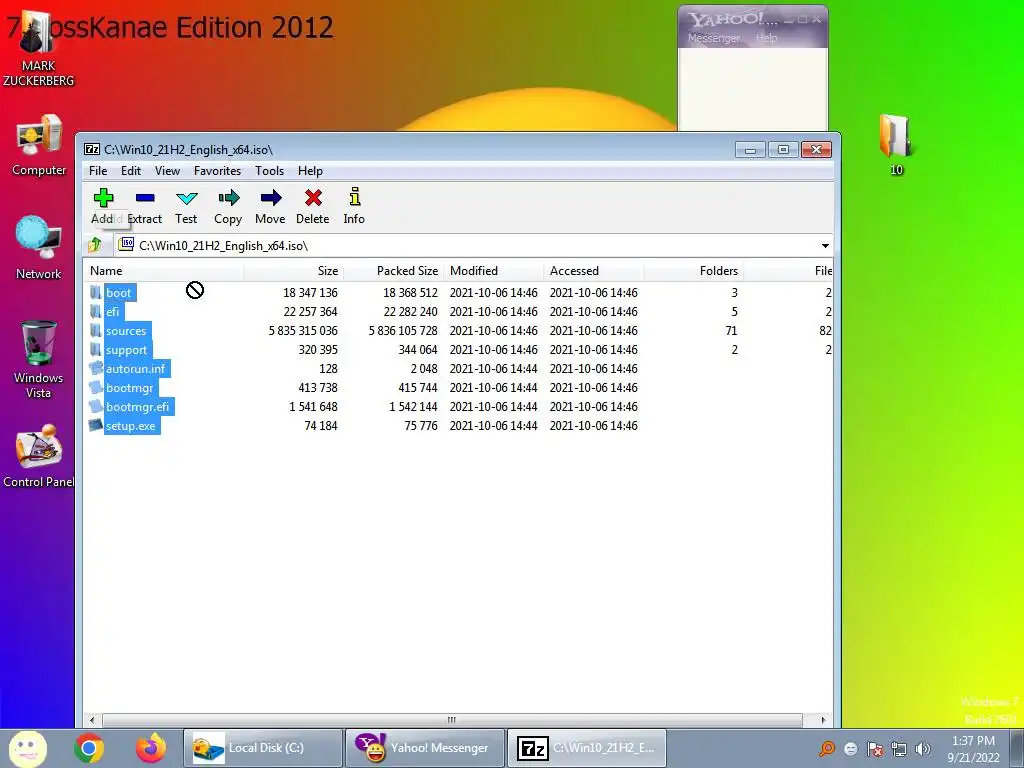Click the scrollbar right arrow

[x=823, y=720]
